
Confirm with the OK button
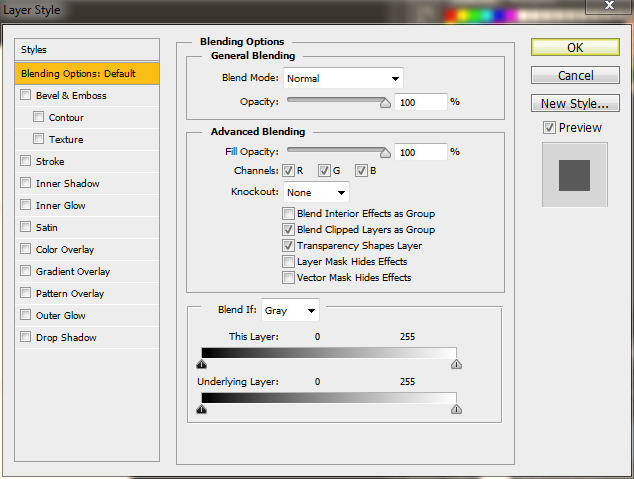pyautogui.click(x=575, y=47)
